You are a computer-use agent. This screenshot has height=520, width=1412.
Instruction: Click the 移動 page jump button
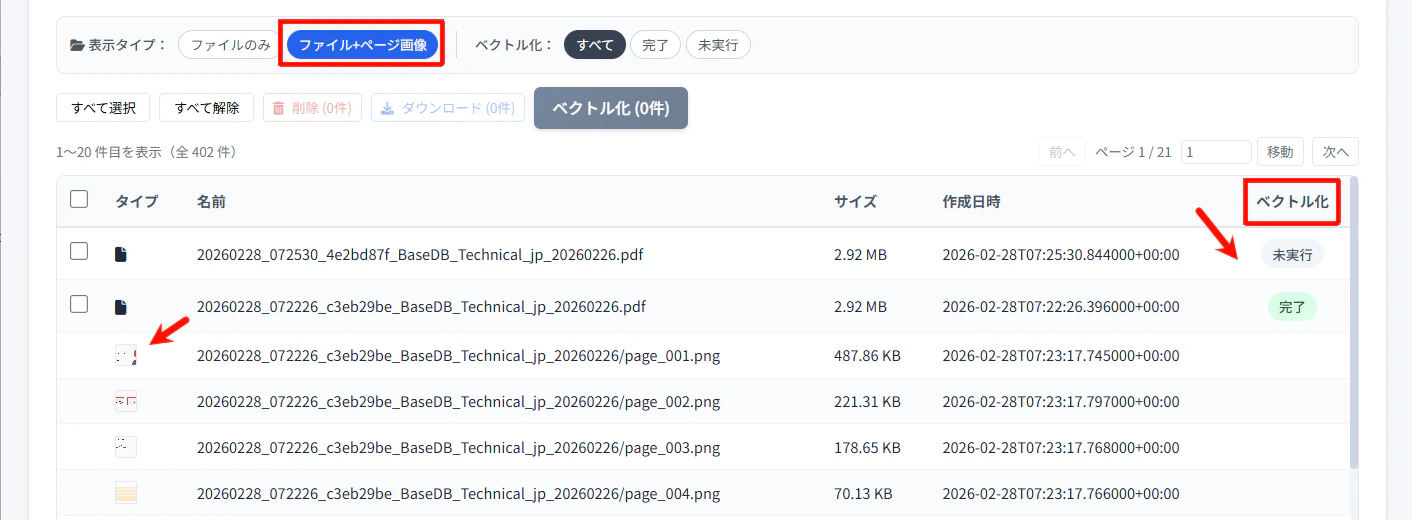click(1280, 152)
